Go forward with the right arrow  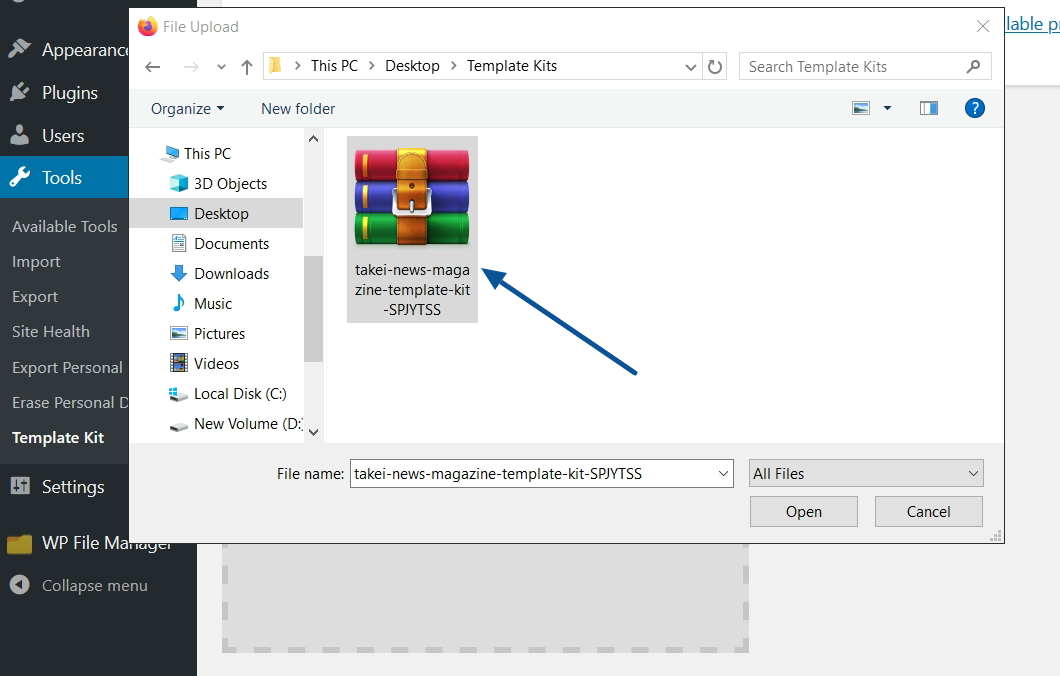pyautogui.click(x=191, y=66)
